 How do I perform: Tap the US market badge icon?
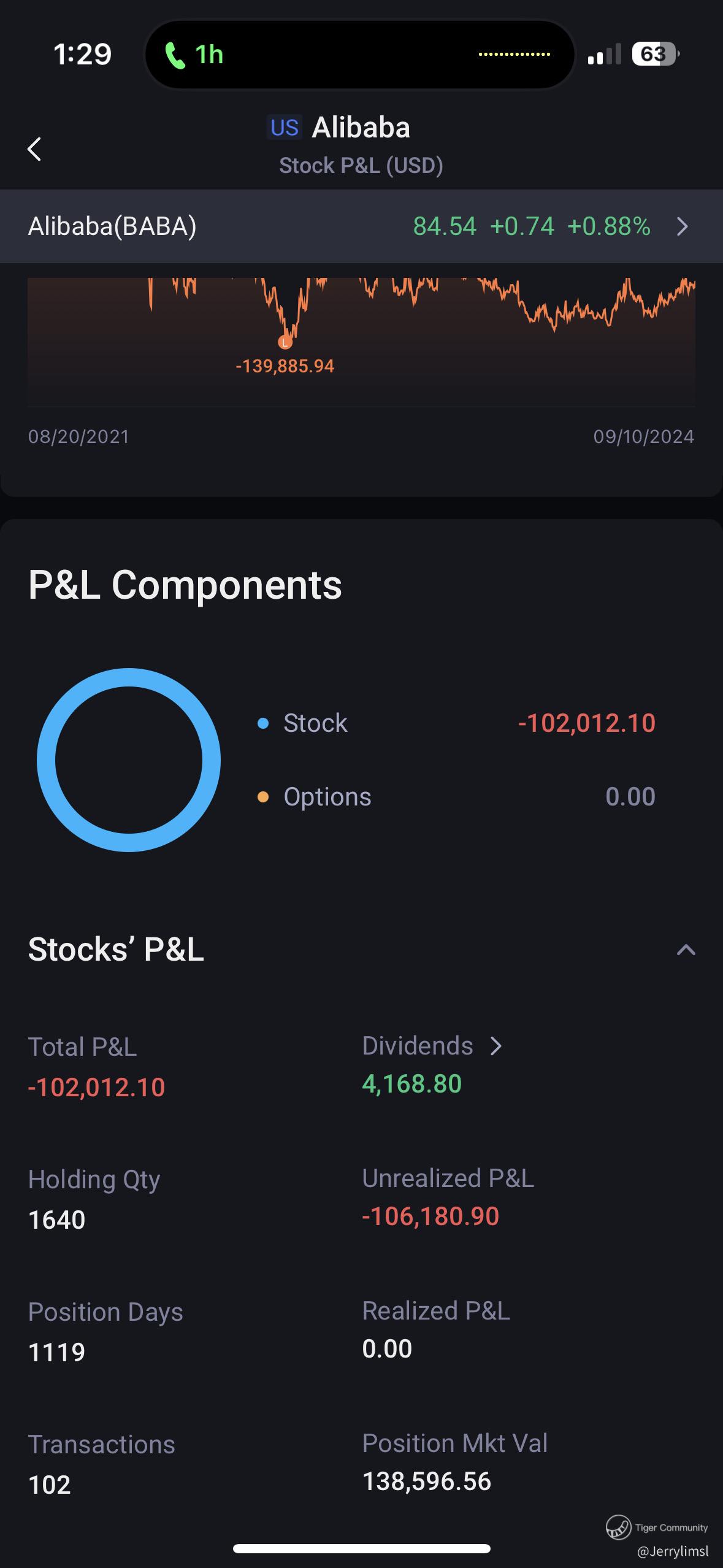[x=285, y=128]
